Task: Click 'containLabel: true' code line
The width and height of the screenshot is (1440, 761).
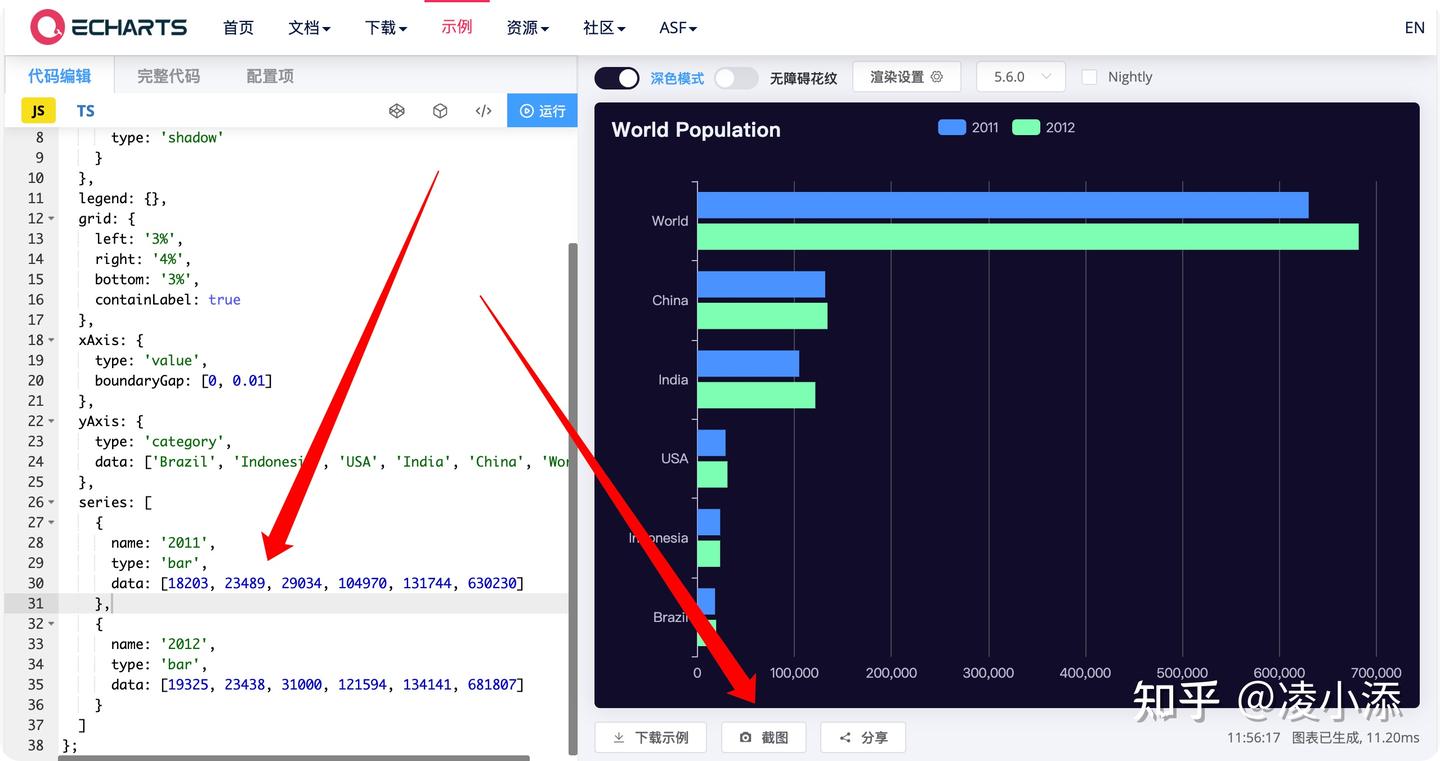Action: [168, 299]
